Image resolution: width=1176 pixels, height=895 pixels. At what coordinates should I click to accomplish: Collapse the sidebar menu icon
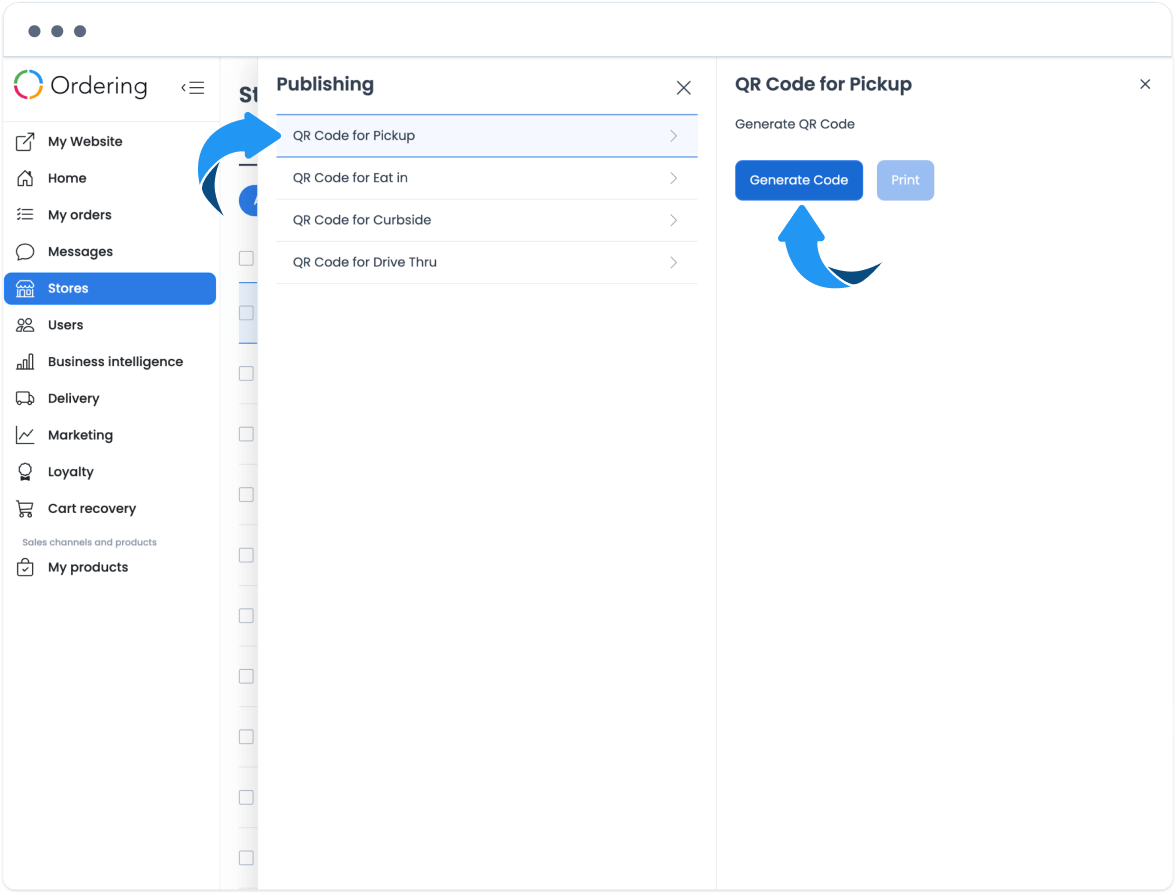point(193,88)
